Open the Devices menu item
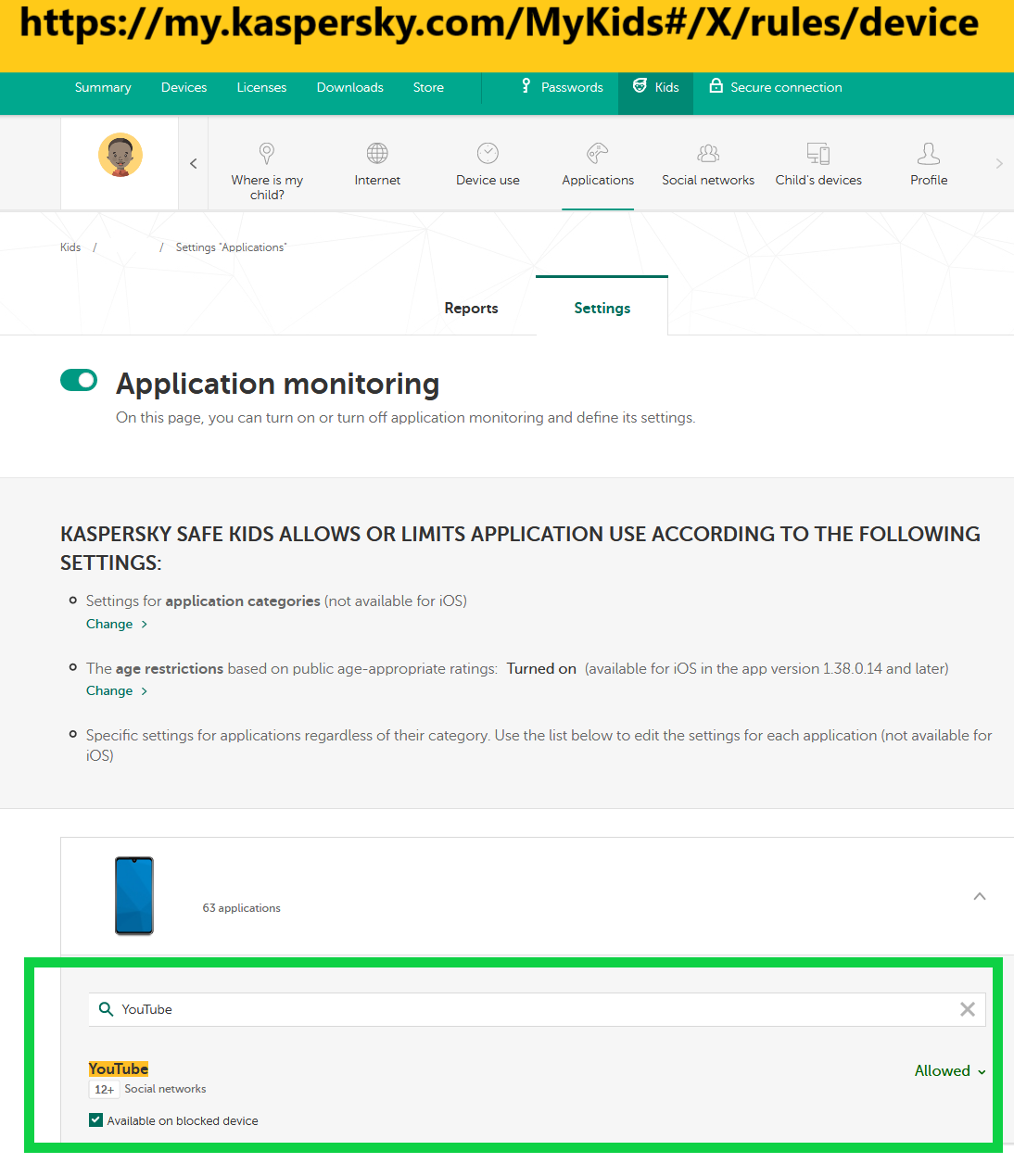 184,87
